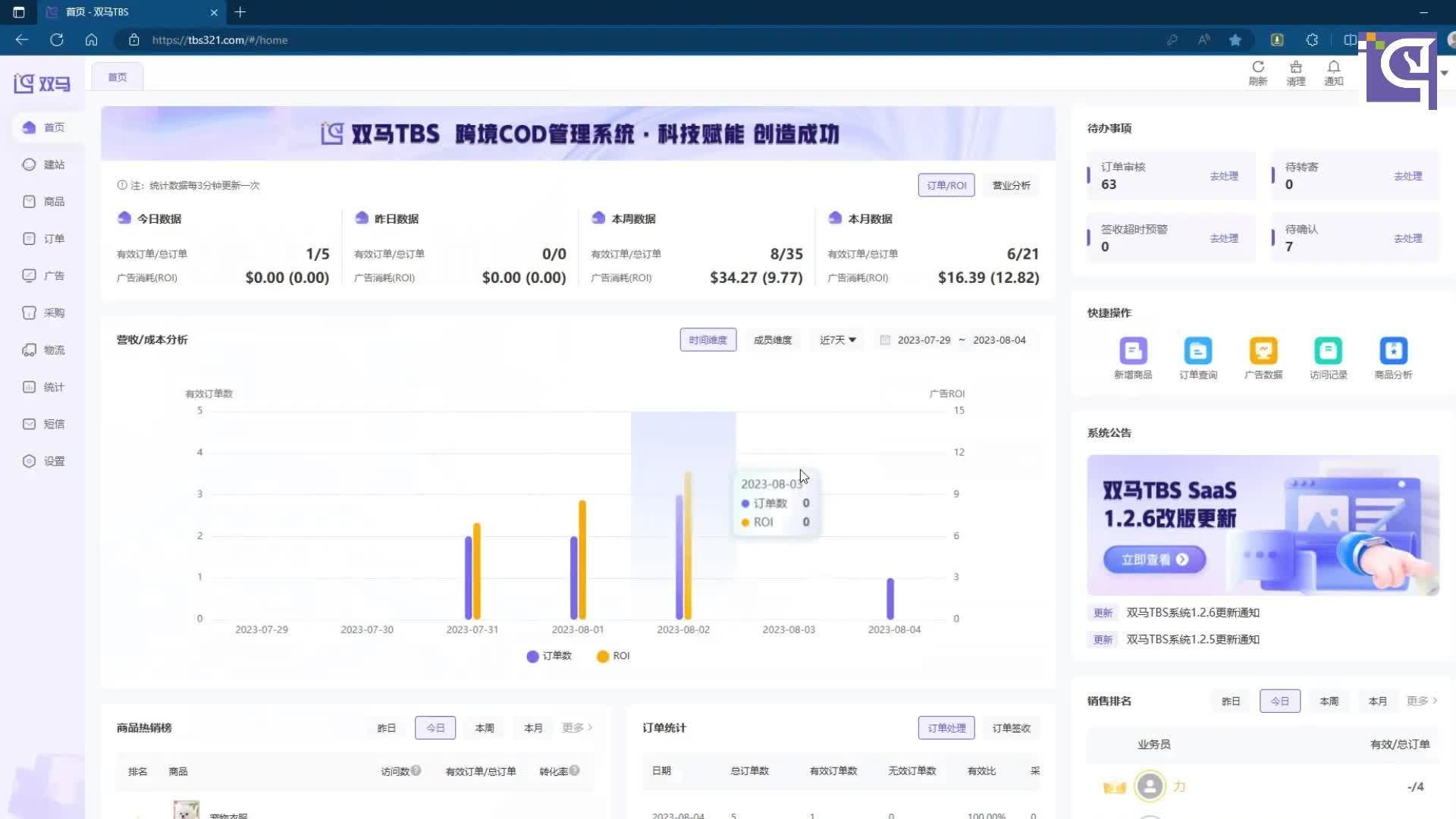
Task: Switch chart to 成员维度 view
Action: [x=772, y=340]
